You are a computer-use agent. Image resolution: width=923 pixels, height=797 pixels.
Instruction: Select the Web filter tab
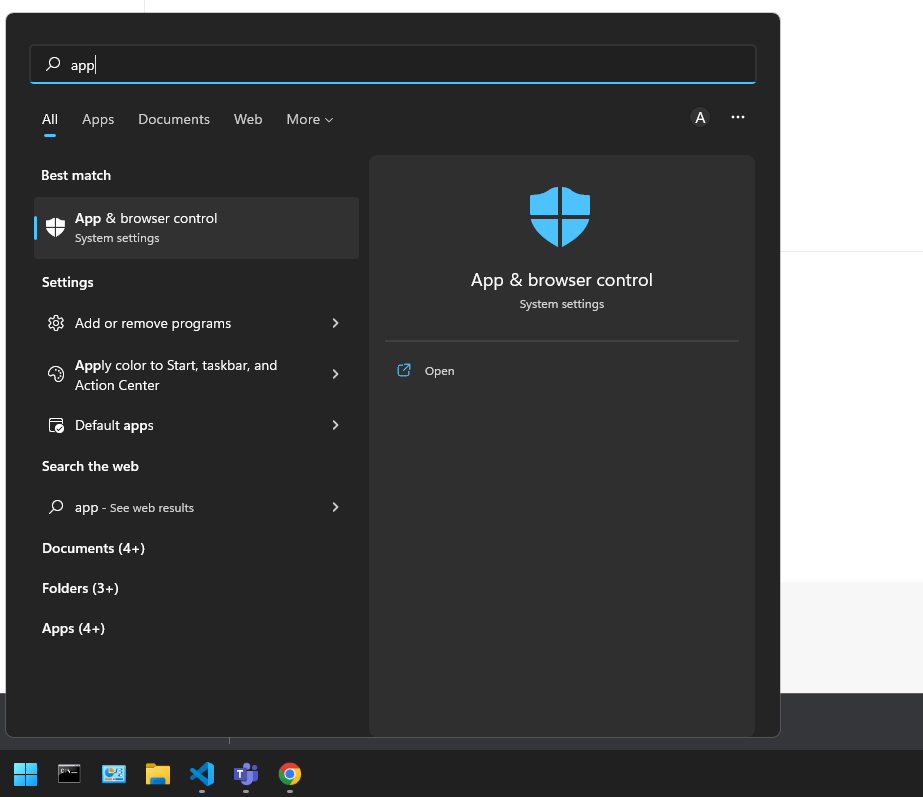click(248, 119)
